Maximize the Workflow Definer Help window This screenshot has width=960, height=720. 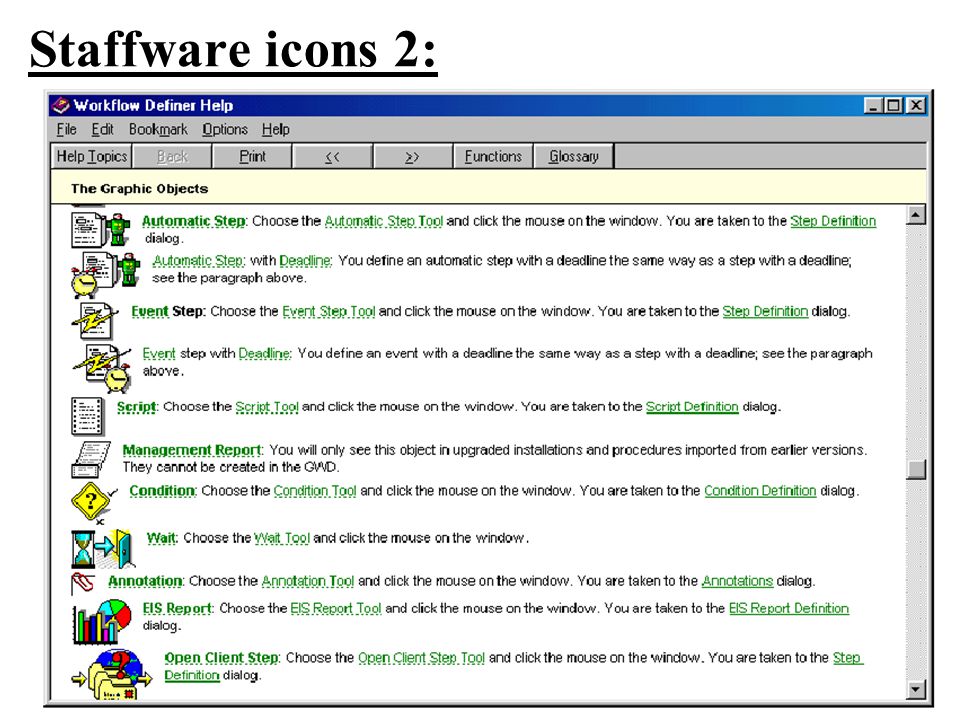[893, 105]
